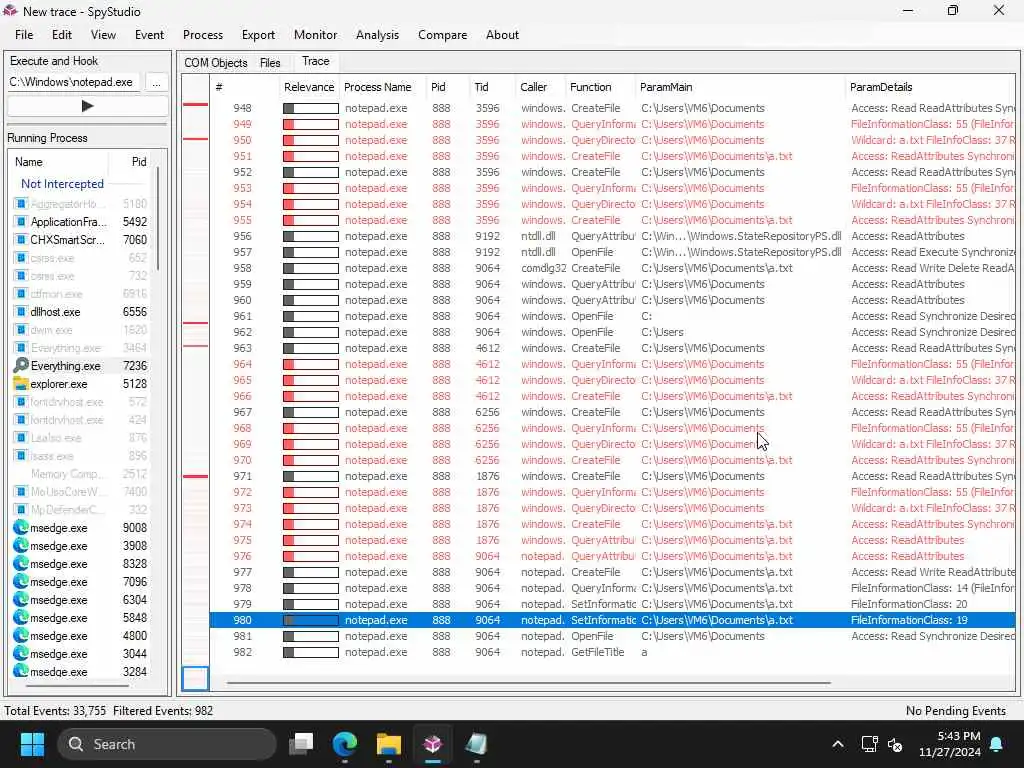The height and width of the screenshot is (768, 1024).
Task: Click the red relevance bar of event 964
Action: coord(311,364)
